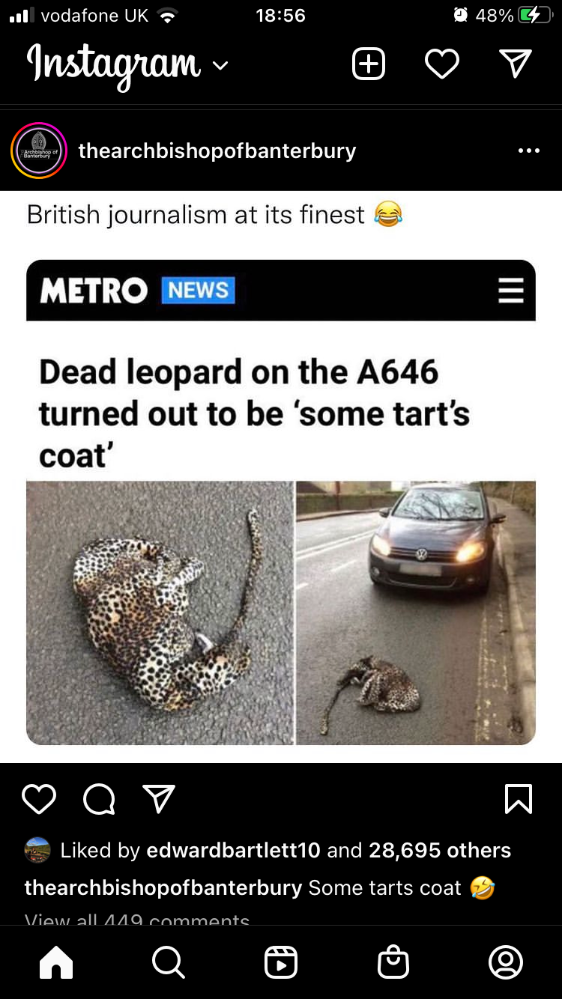Viewport: 562px width, 999px height.
Task: Open the Reels tab
Action: click(281, 962)
